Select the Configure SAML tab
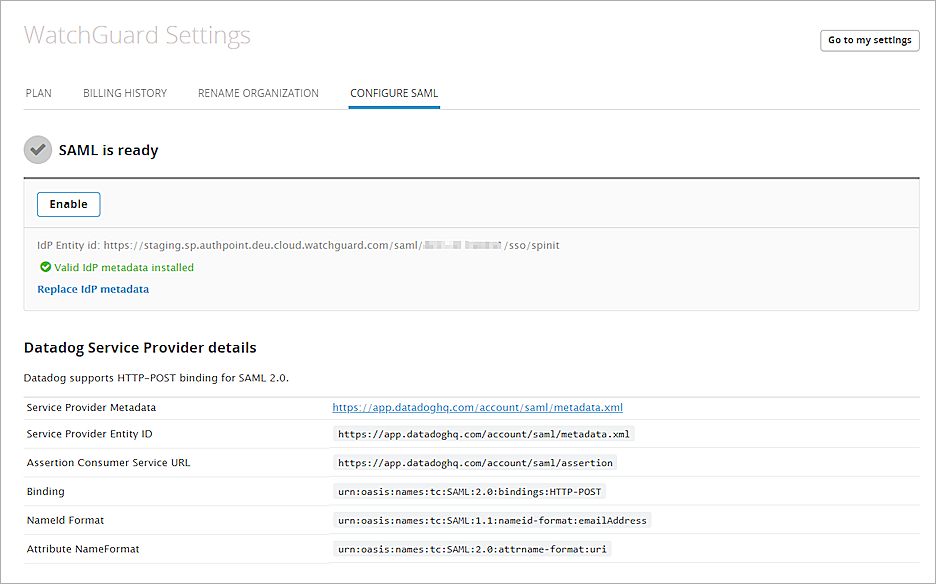Image resolution: width=936 pixels, height=584 pixels. click(394, 93)
